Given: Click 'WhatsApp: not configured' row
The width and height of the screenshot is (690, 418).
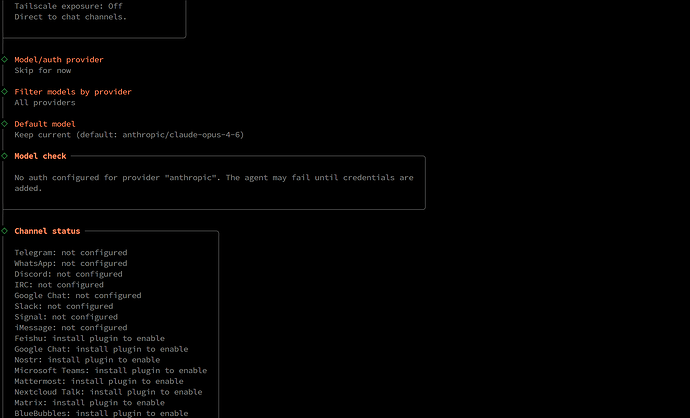Looking at the screenshot, I should [x=71, y=263].
